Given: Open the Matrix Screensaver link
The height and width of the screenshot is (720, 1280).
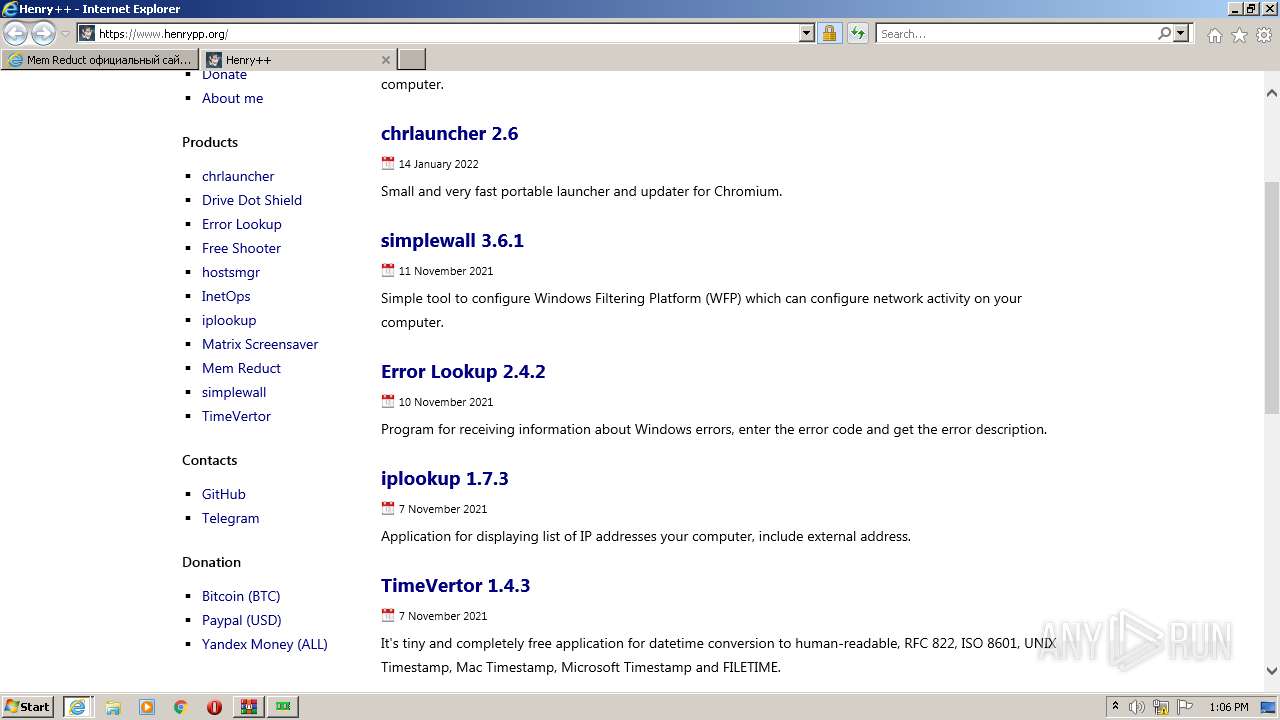Looking at the screenshot, I should (260, 344).
